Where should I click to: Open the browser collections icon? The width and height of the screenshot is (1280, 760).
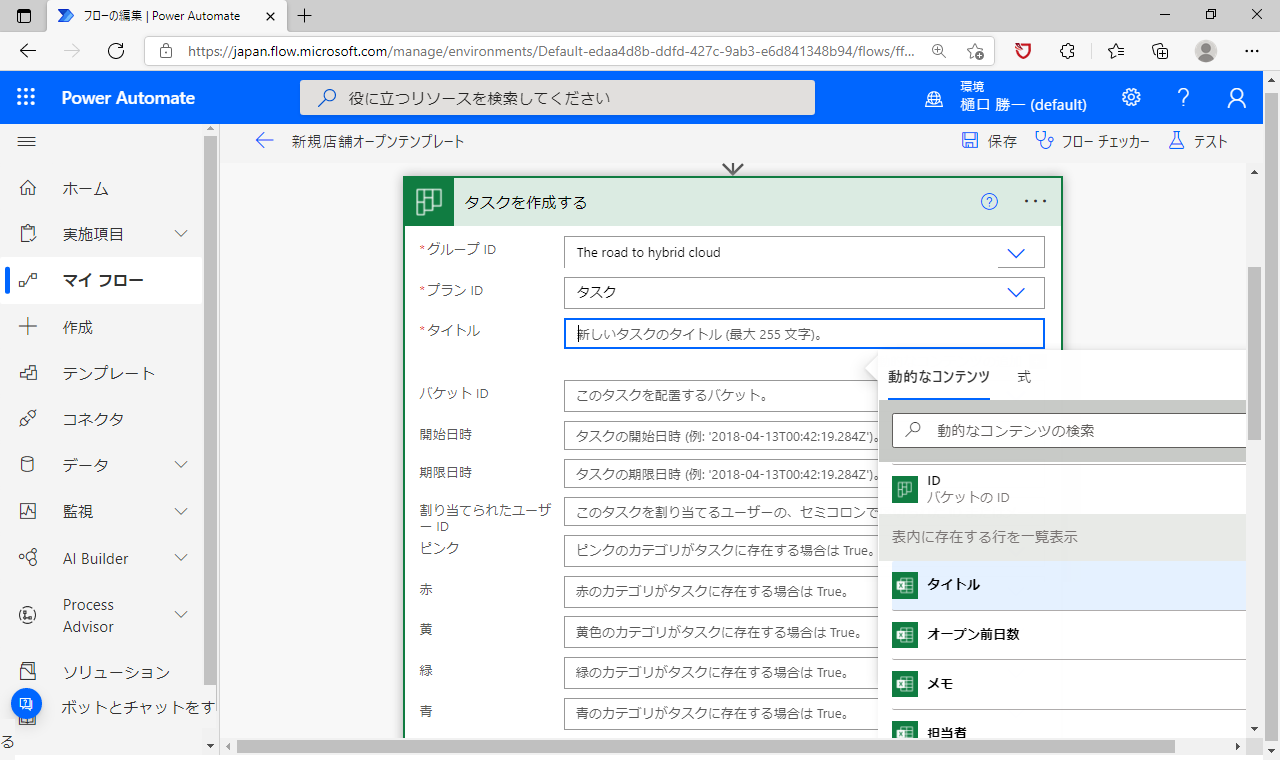1160,51
